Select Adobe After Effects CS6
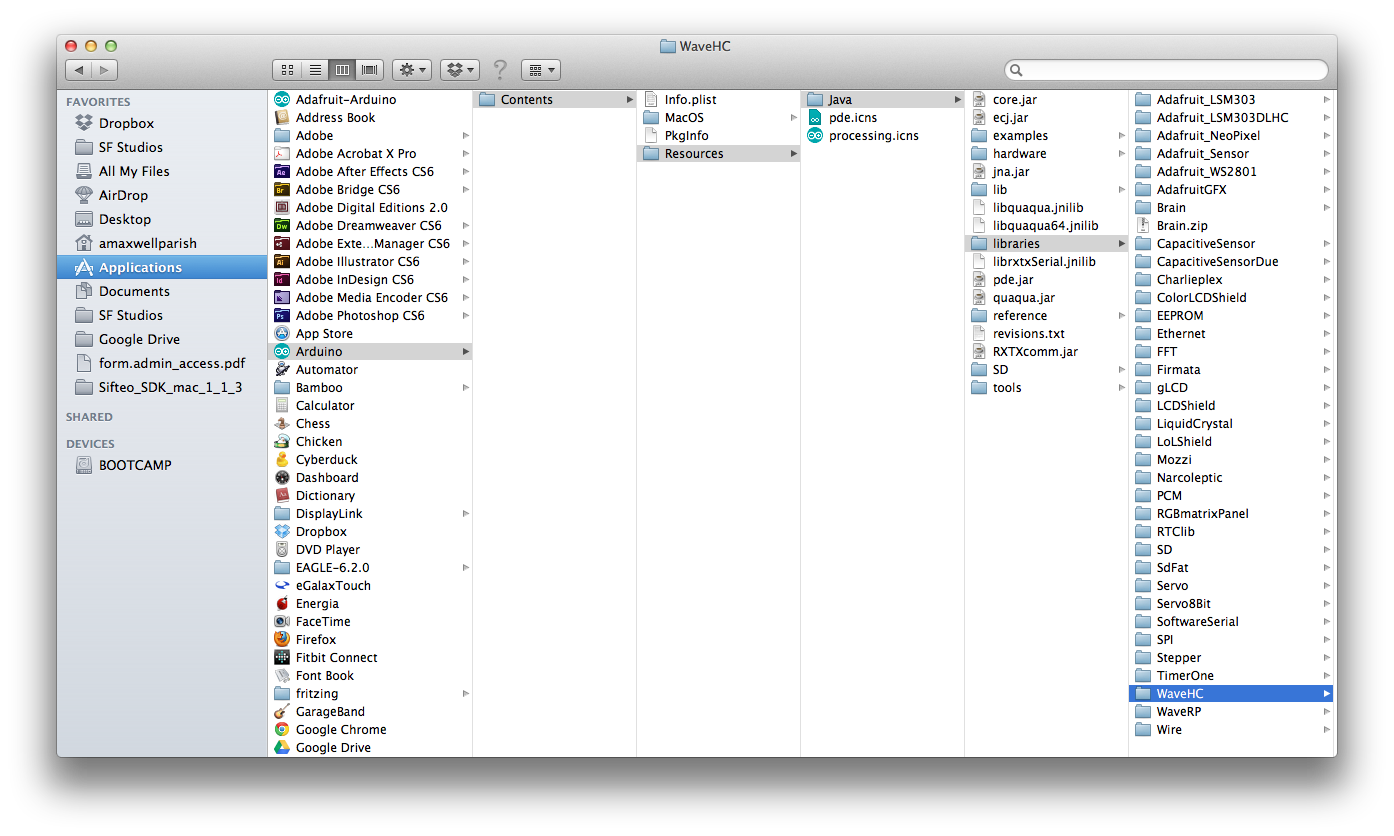This screenshot has width=1394, height=836. click(x=370, y=171)
